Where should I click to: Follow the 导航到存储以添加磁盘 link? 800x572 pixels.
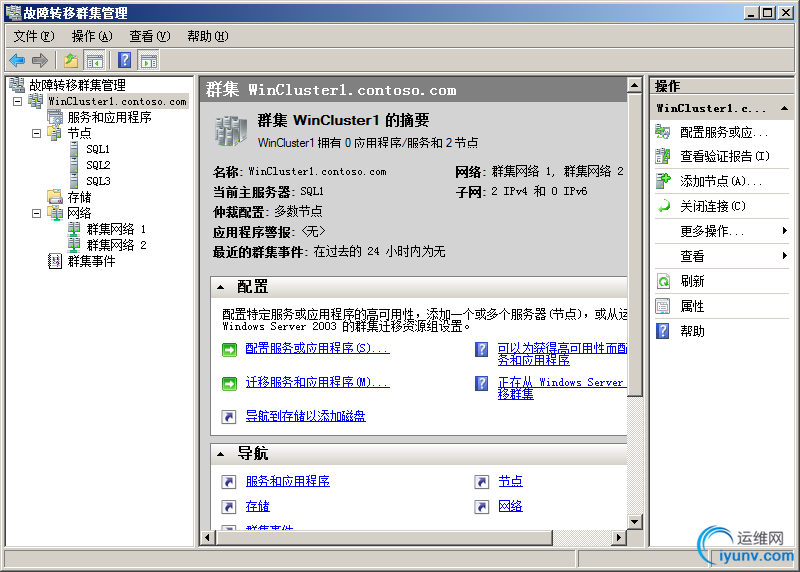pos(306,416)
